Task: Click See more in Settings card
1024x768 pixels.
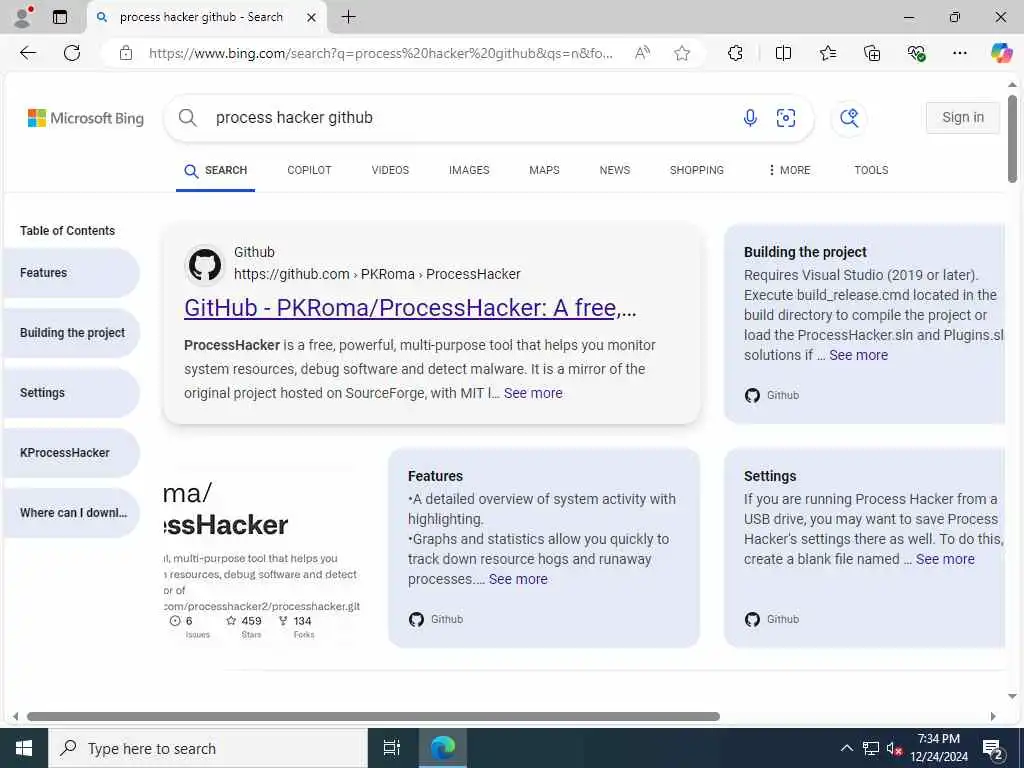Action: click(945, 559)
